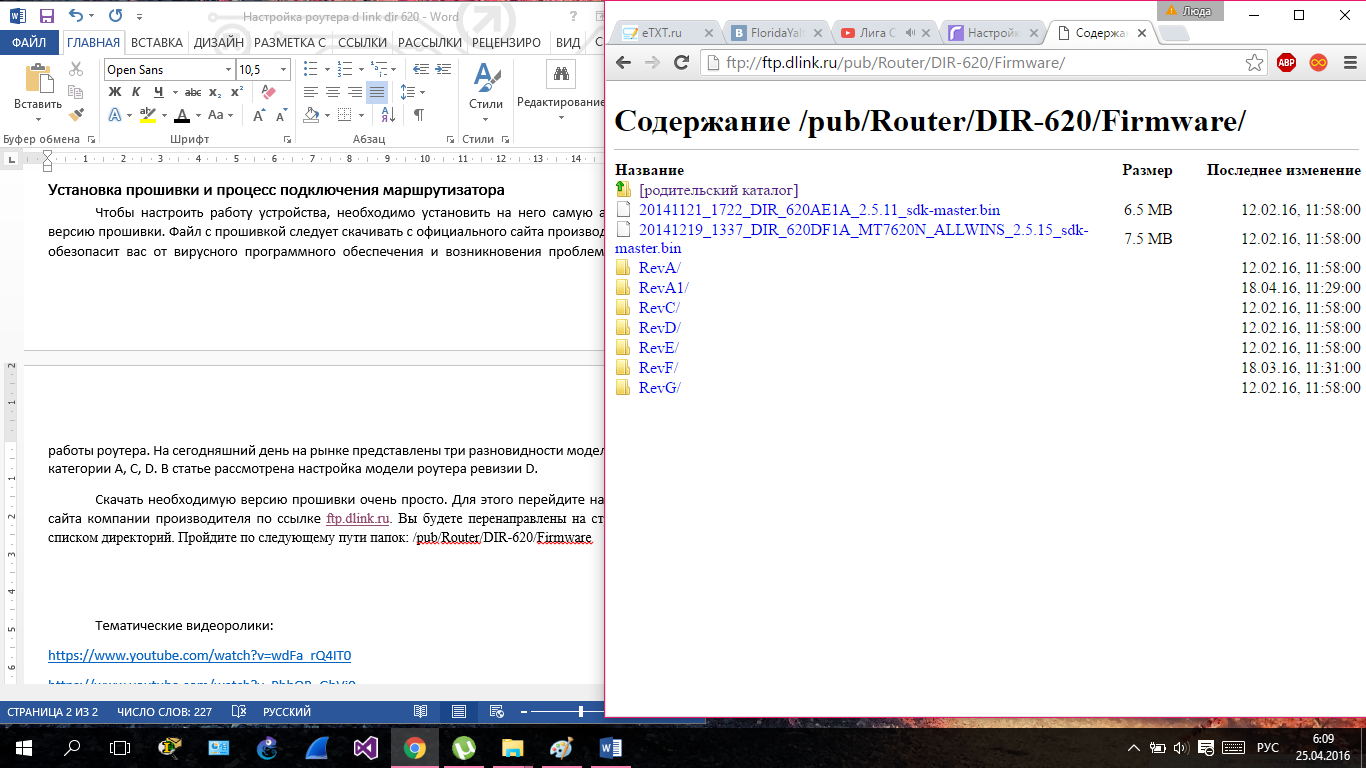Align the paragraph to the right

(354, 92)
